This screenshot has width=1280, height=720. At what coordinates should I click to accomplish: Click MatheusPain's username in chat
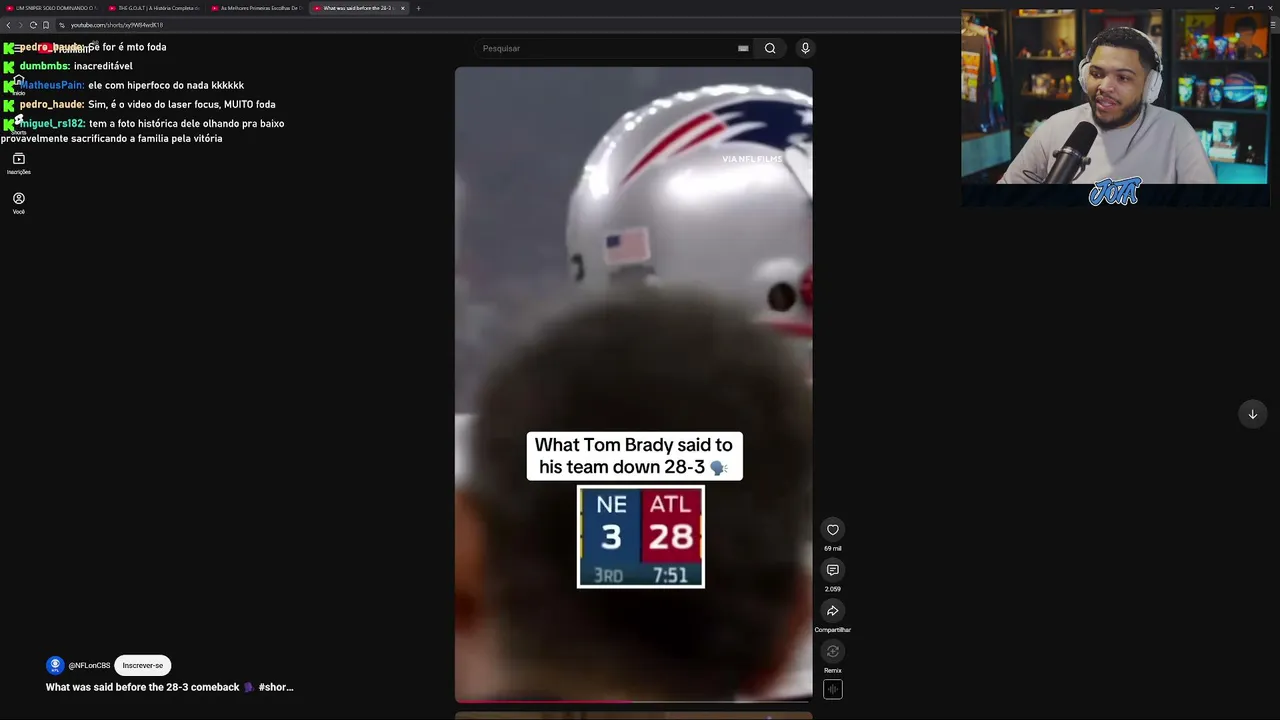pyautogui.click(x=52, y=85)
